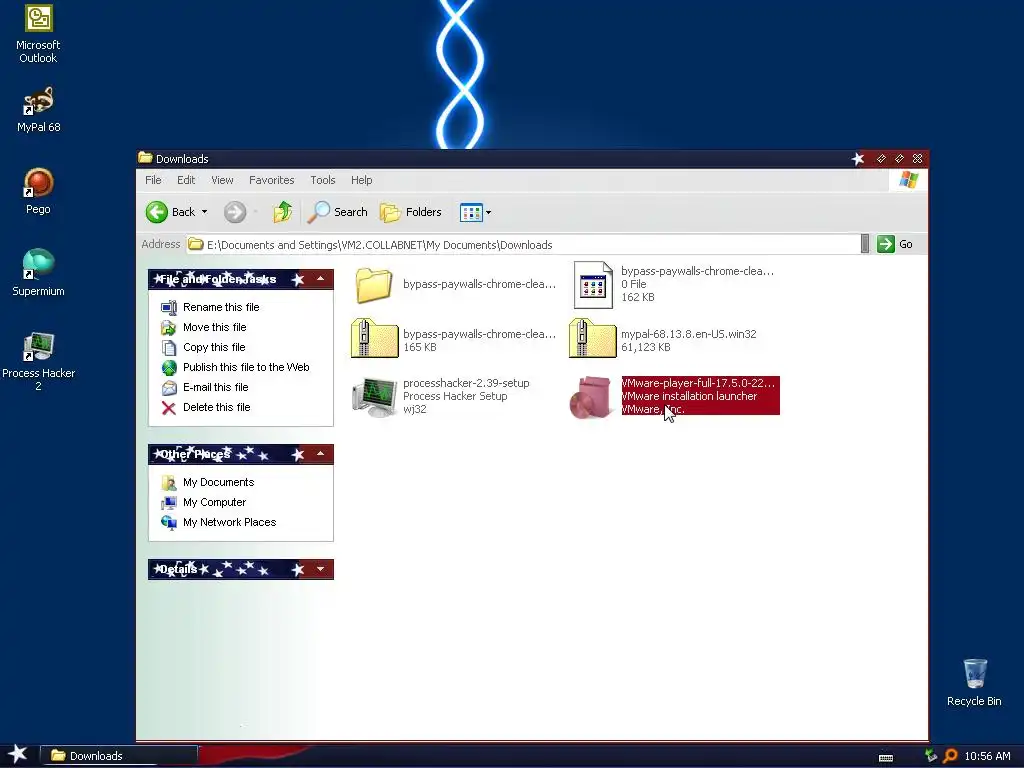Click E-mail this file
The height and width of the screenshot is (768, 1024).
[216, 387]
